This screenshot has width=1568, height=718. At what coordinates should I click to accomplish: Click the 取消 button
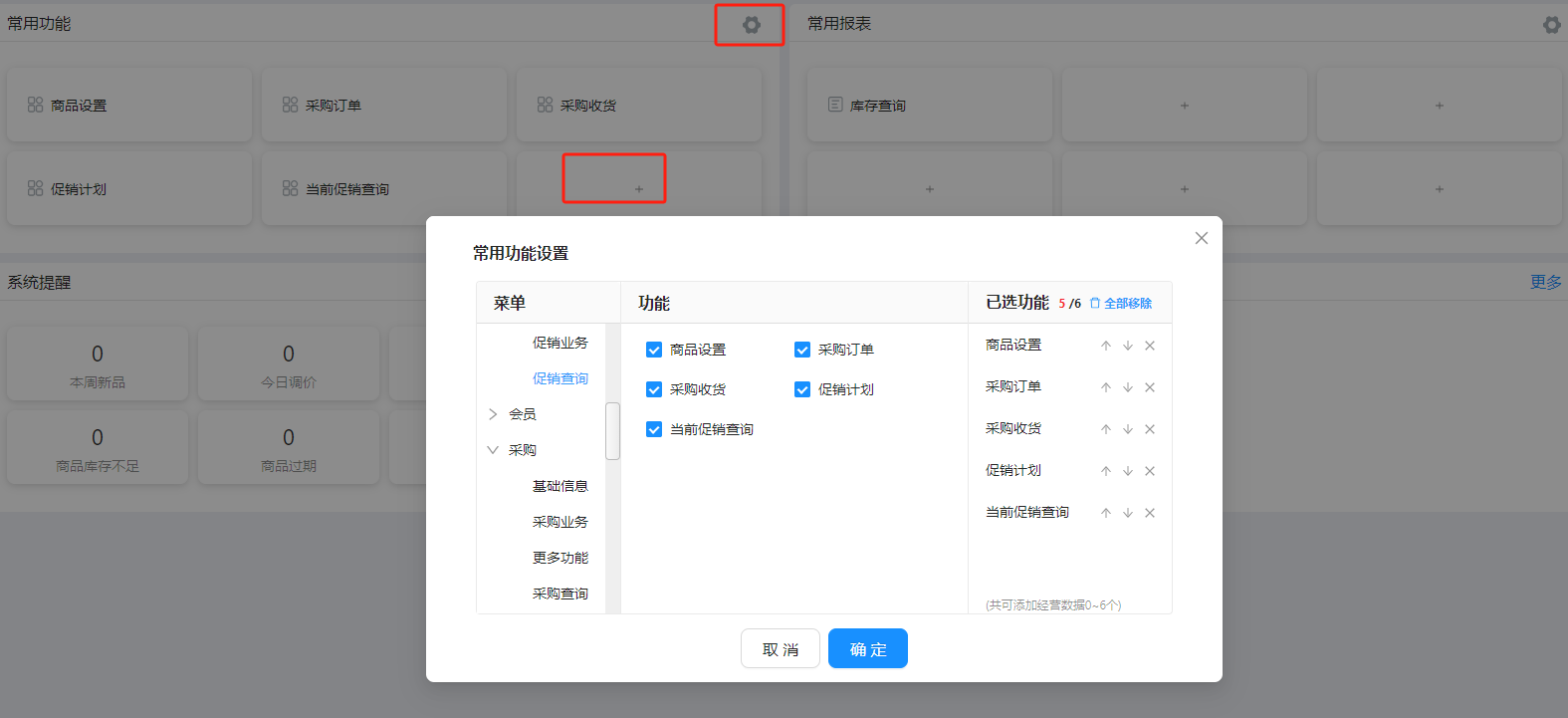781,648
